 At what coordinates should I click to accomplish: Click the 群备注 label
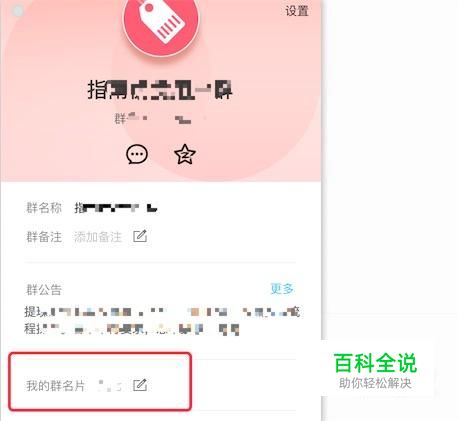coord(44,237)
